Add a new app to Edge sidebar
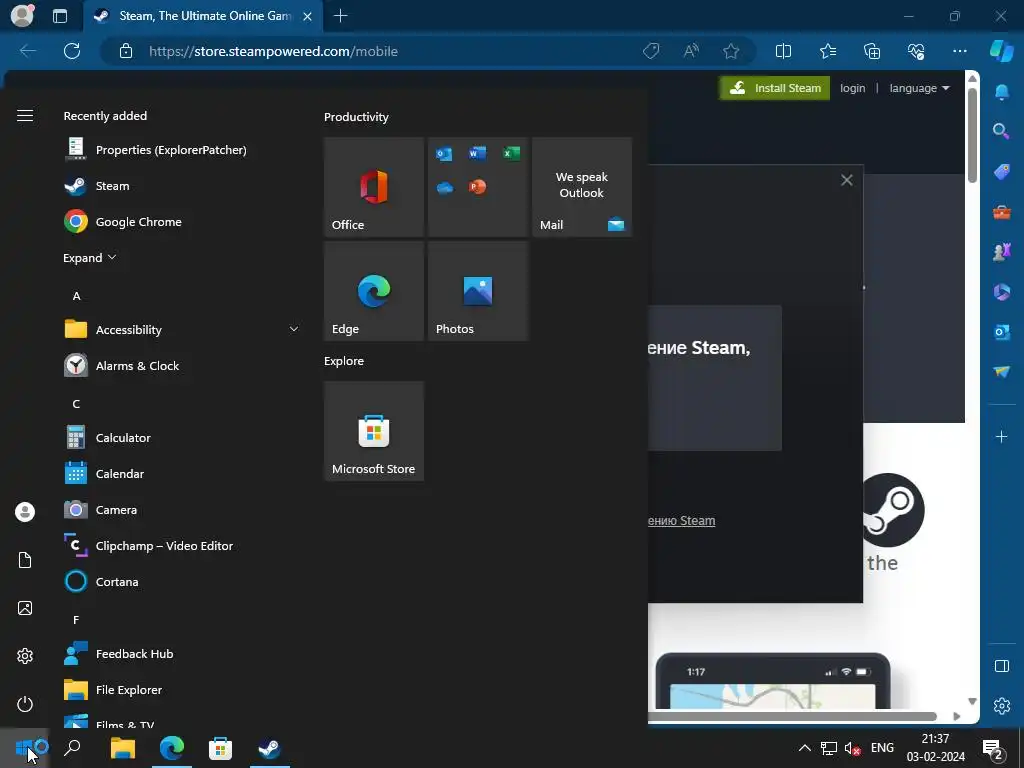The height and width of the screenshot is (768, 1024). pos(1001,436)
